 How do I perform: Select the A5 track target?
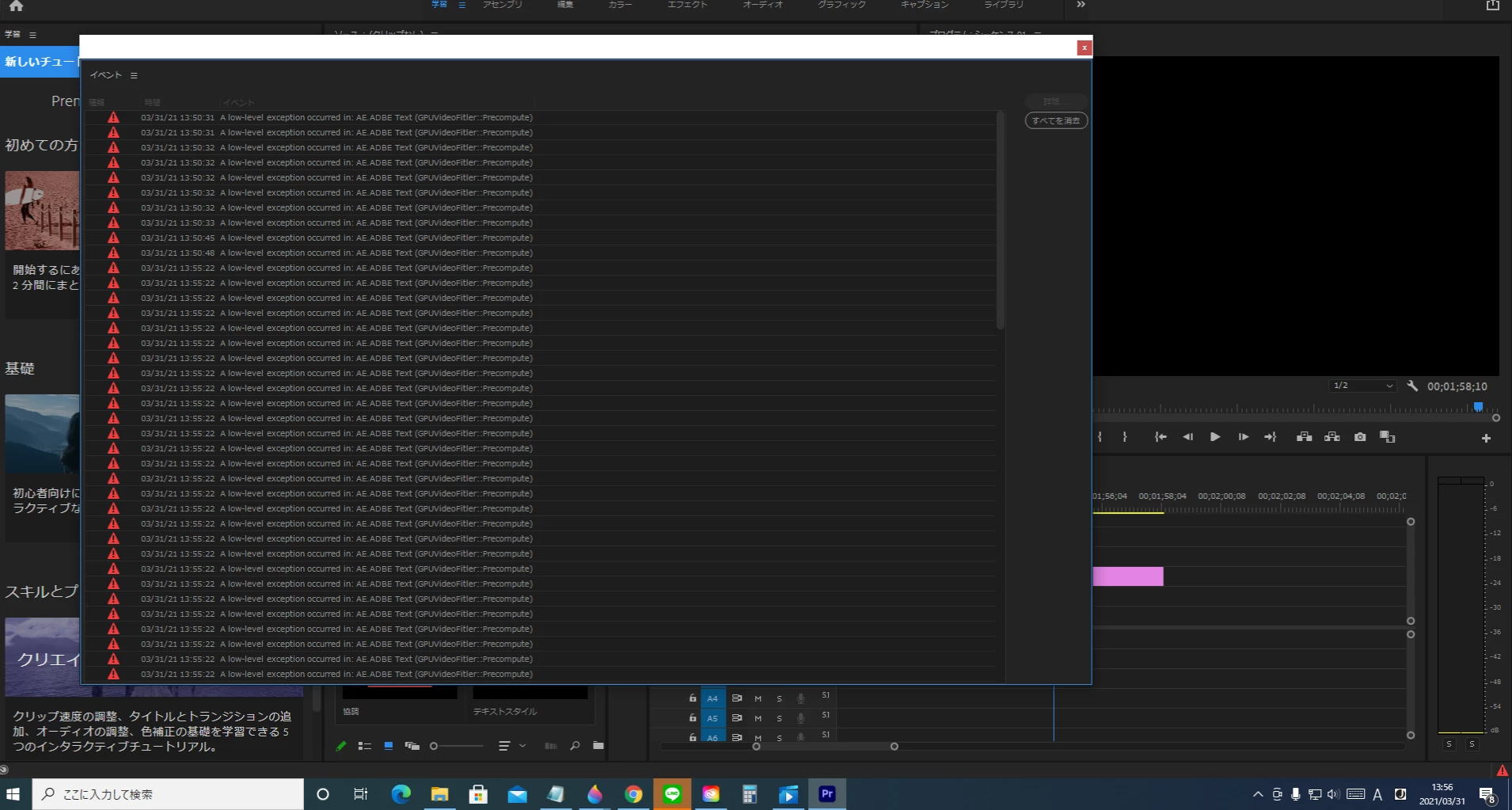(712, 718)
